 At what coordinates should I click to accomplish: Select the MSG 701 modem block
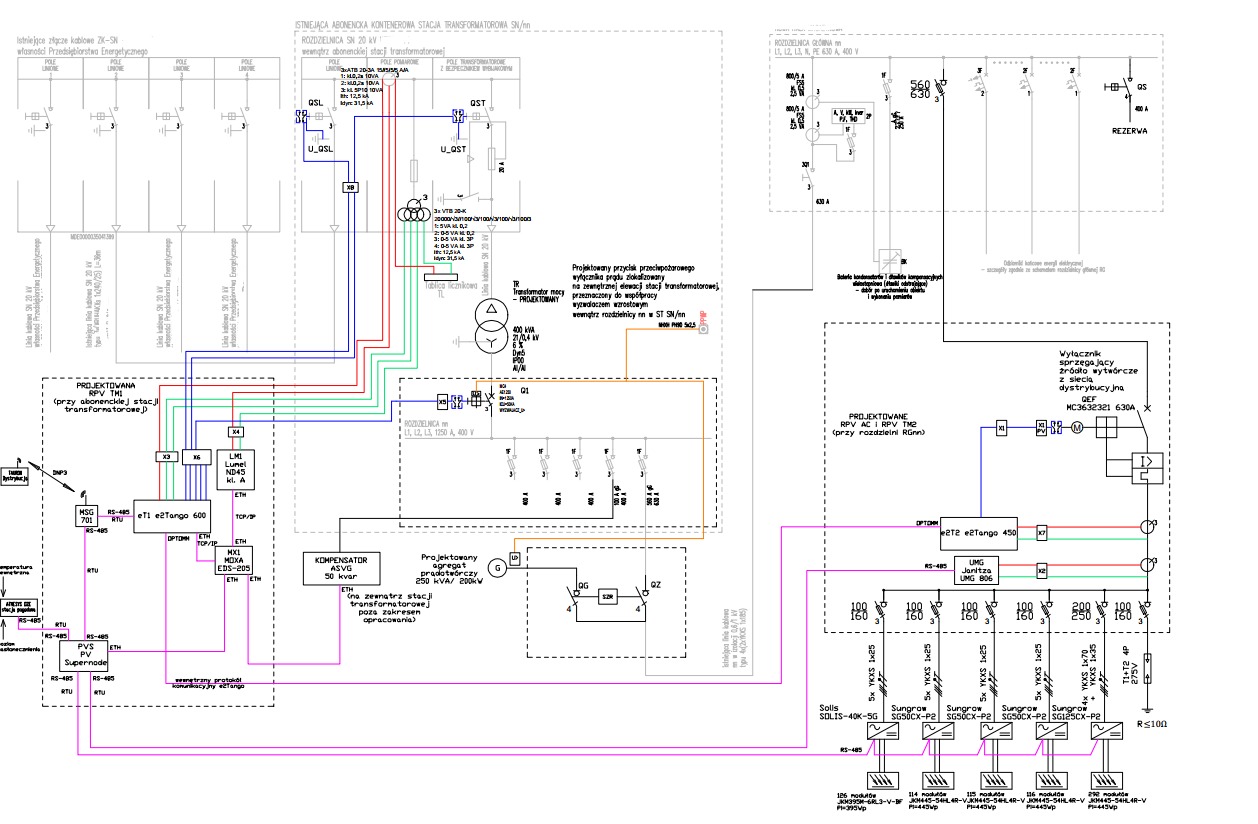tap(85, 516)
